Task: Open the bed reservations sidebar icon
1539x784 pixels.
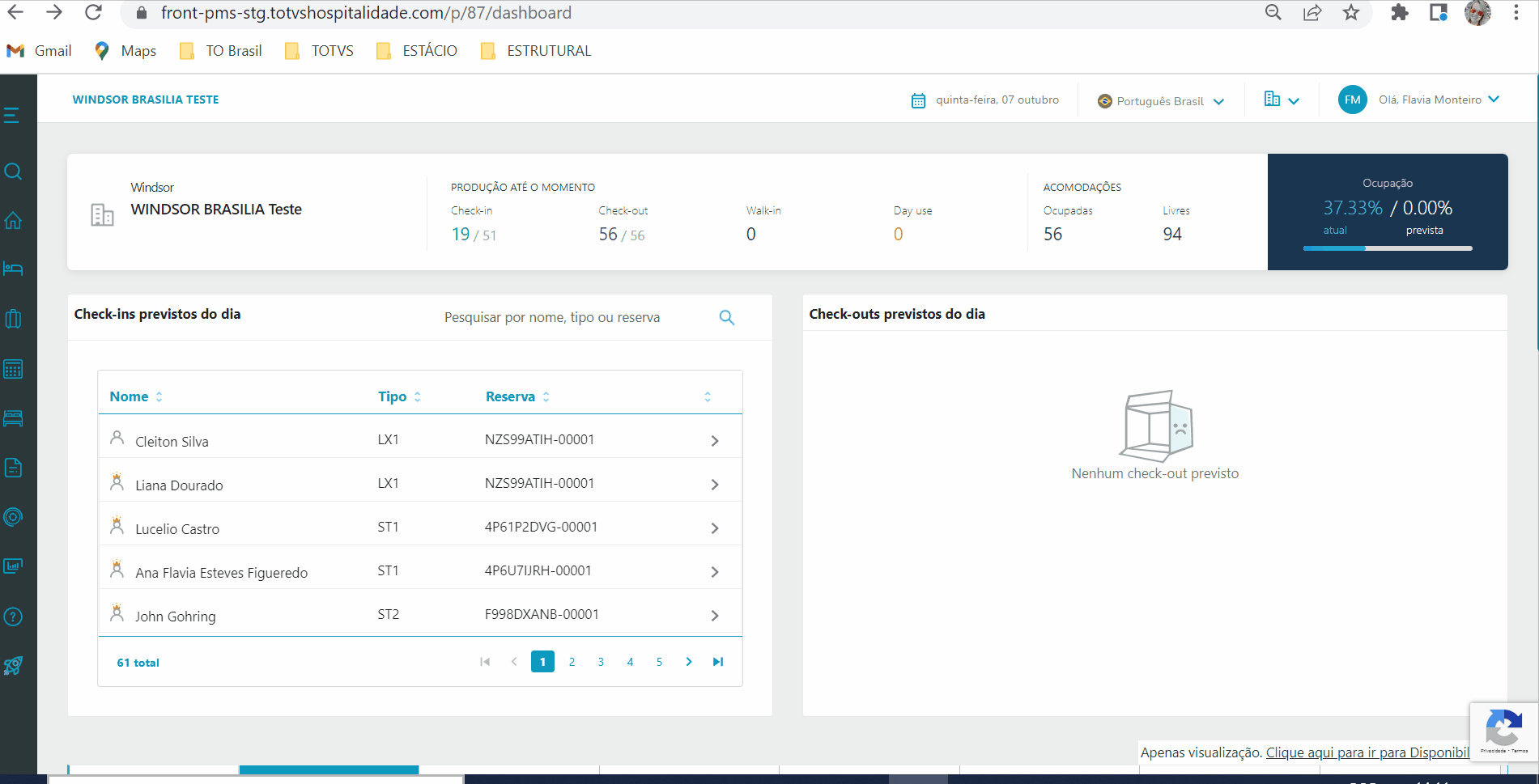Action: coord(13,269)
